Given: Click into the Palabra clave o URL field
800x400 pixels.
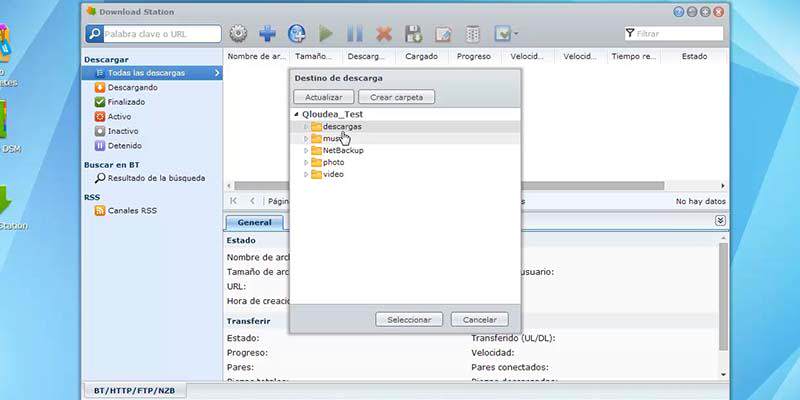Looking at the screenshot, I should pos(162,34).
